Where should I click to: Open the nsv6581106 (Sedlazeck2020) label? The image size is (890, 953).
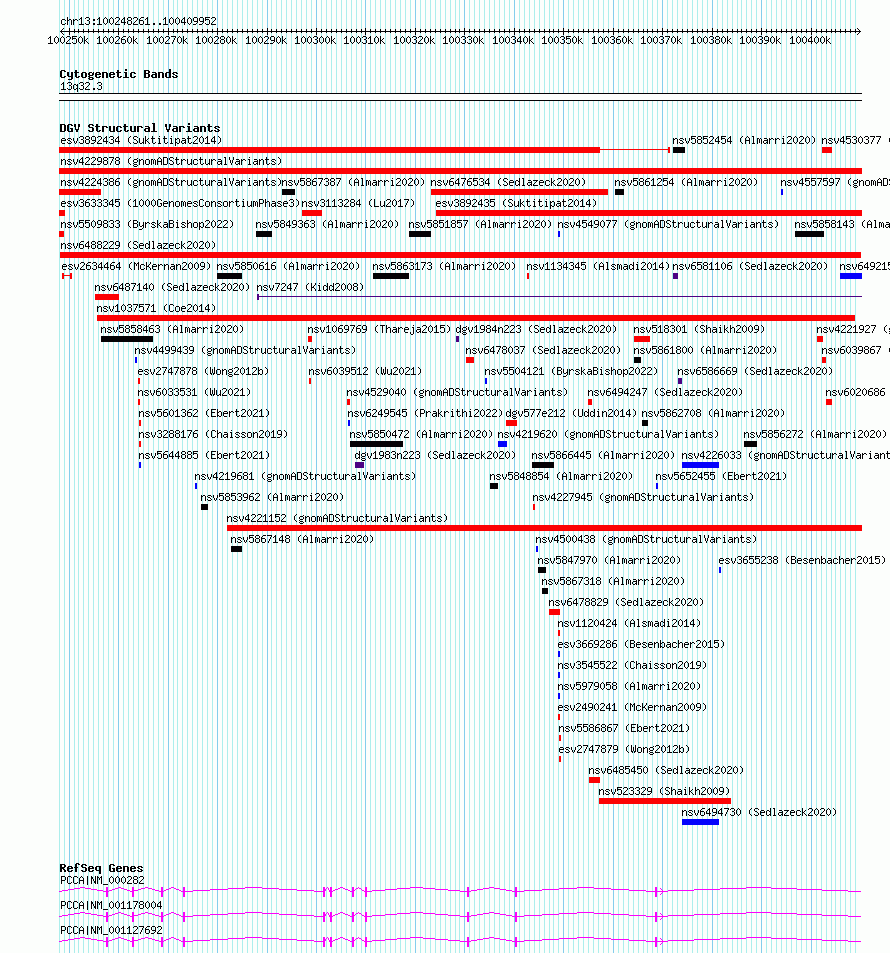(750, 266)
